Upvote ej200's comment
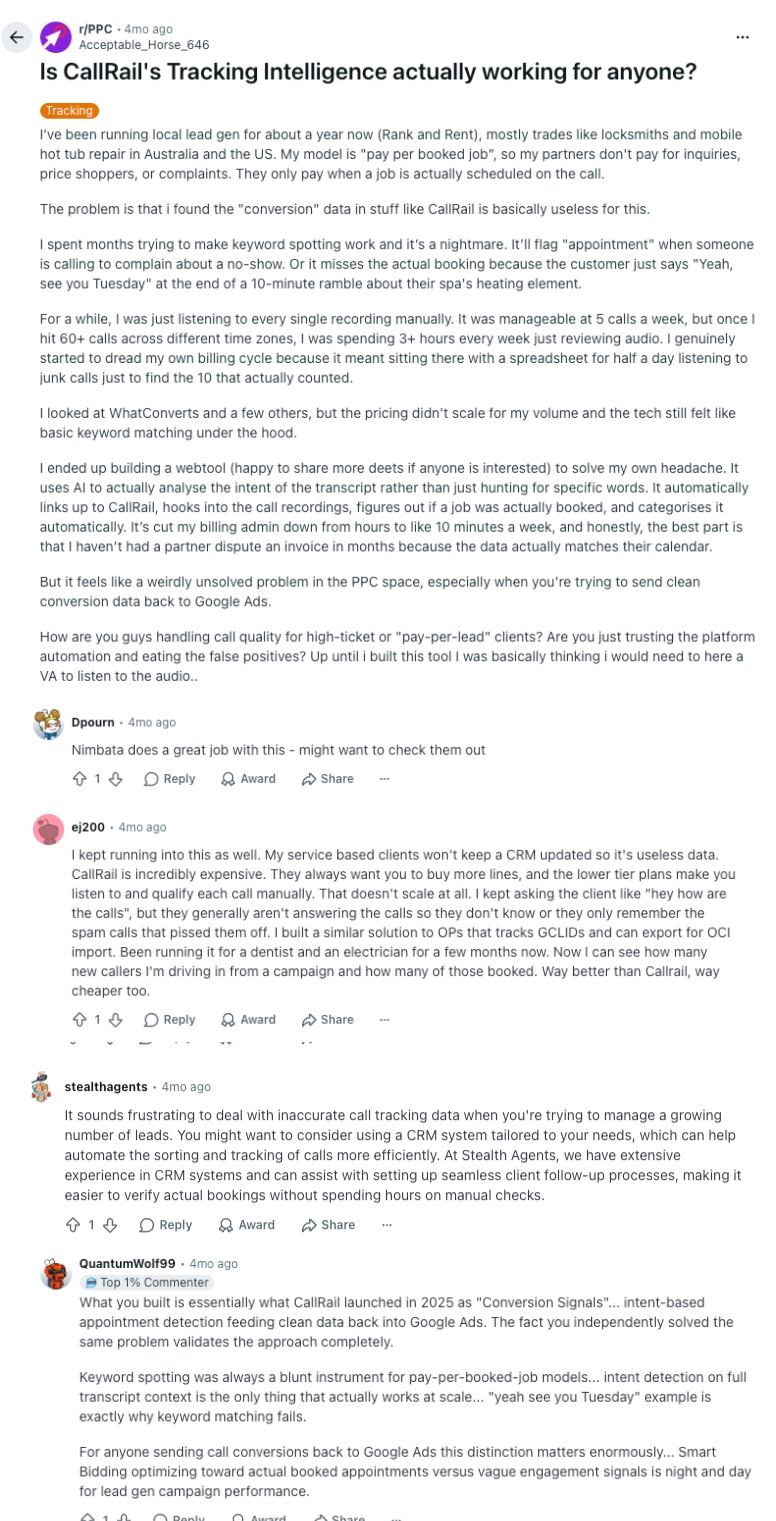Viewport: 776px width, 1521px height. point(80,1020)
